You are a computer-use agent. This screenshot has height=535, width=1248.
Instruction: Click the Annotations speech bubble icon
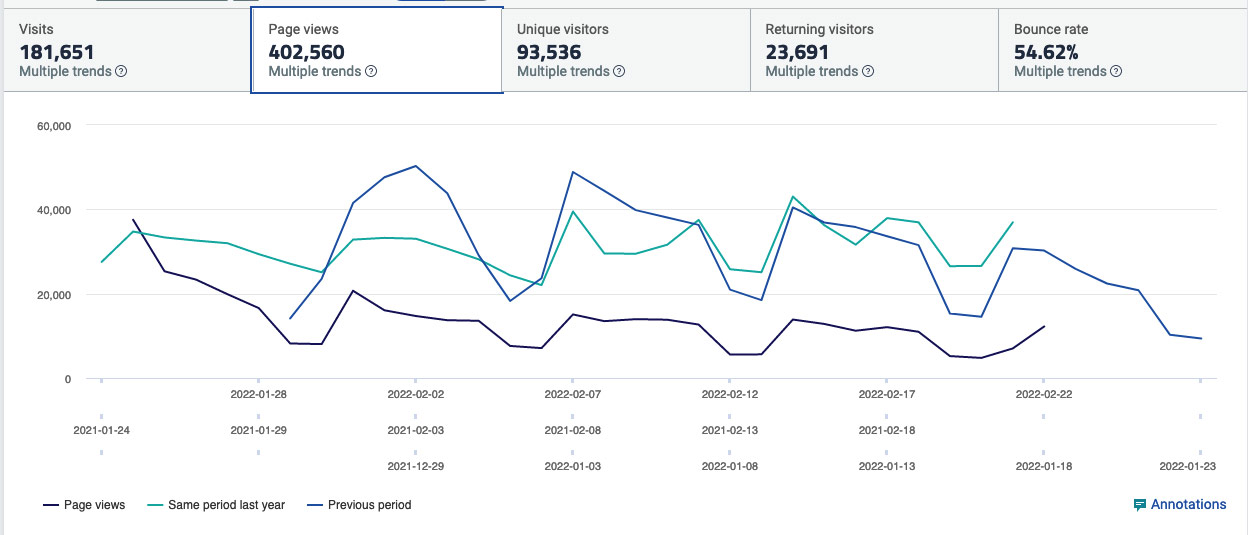point(1139,505)
